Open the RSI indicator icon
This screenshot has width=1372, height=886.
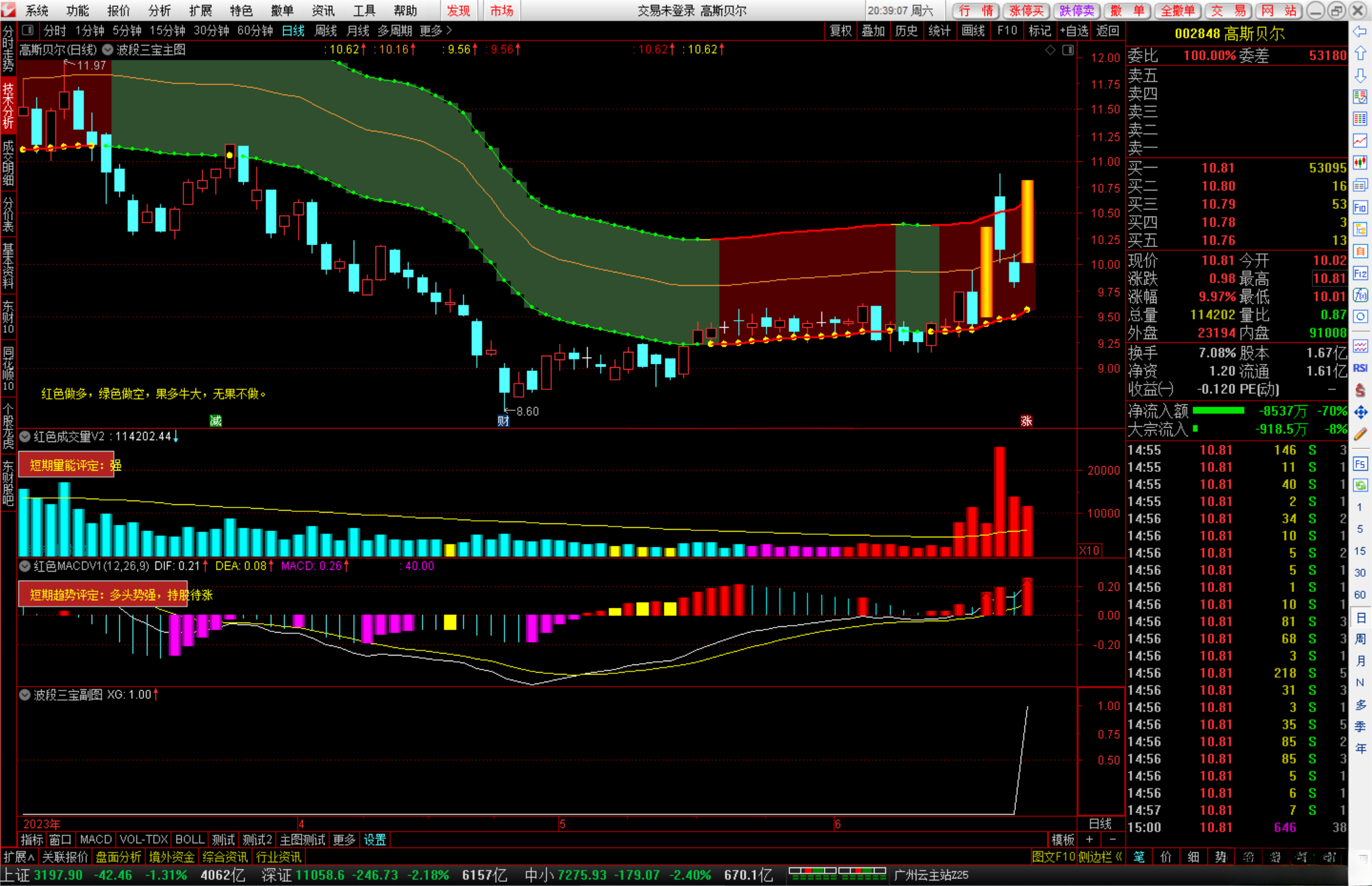click(1360, 368)
